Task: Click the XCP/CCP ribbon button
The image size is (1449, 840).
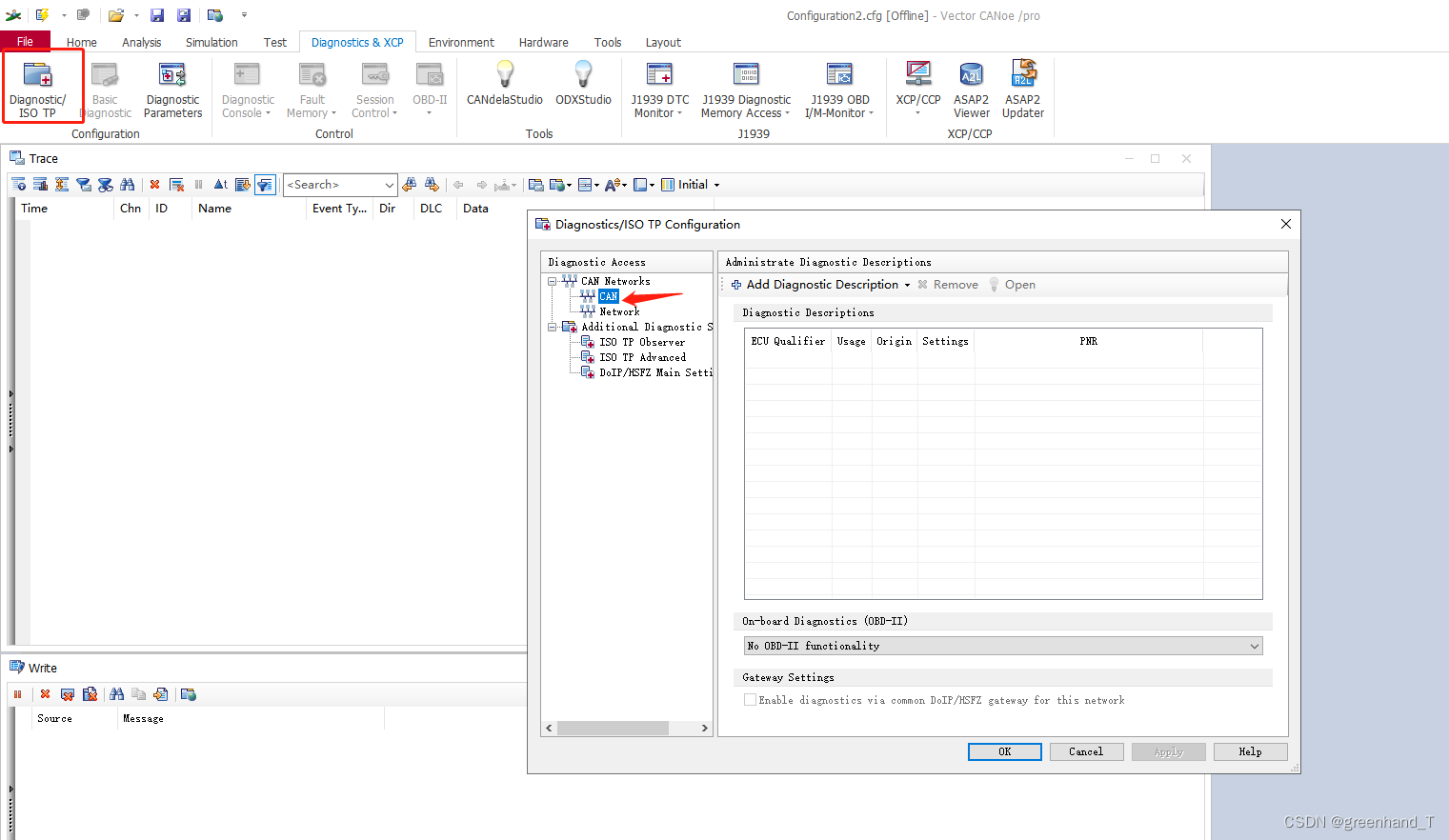Action: coord(918,89)
